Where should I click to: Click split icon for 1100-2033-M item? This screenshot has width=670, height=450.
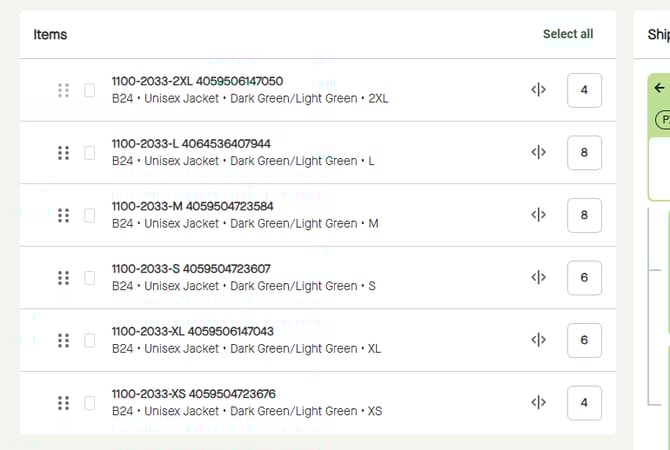(539, 215)
